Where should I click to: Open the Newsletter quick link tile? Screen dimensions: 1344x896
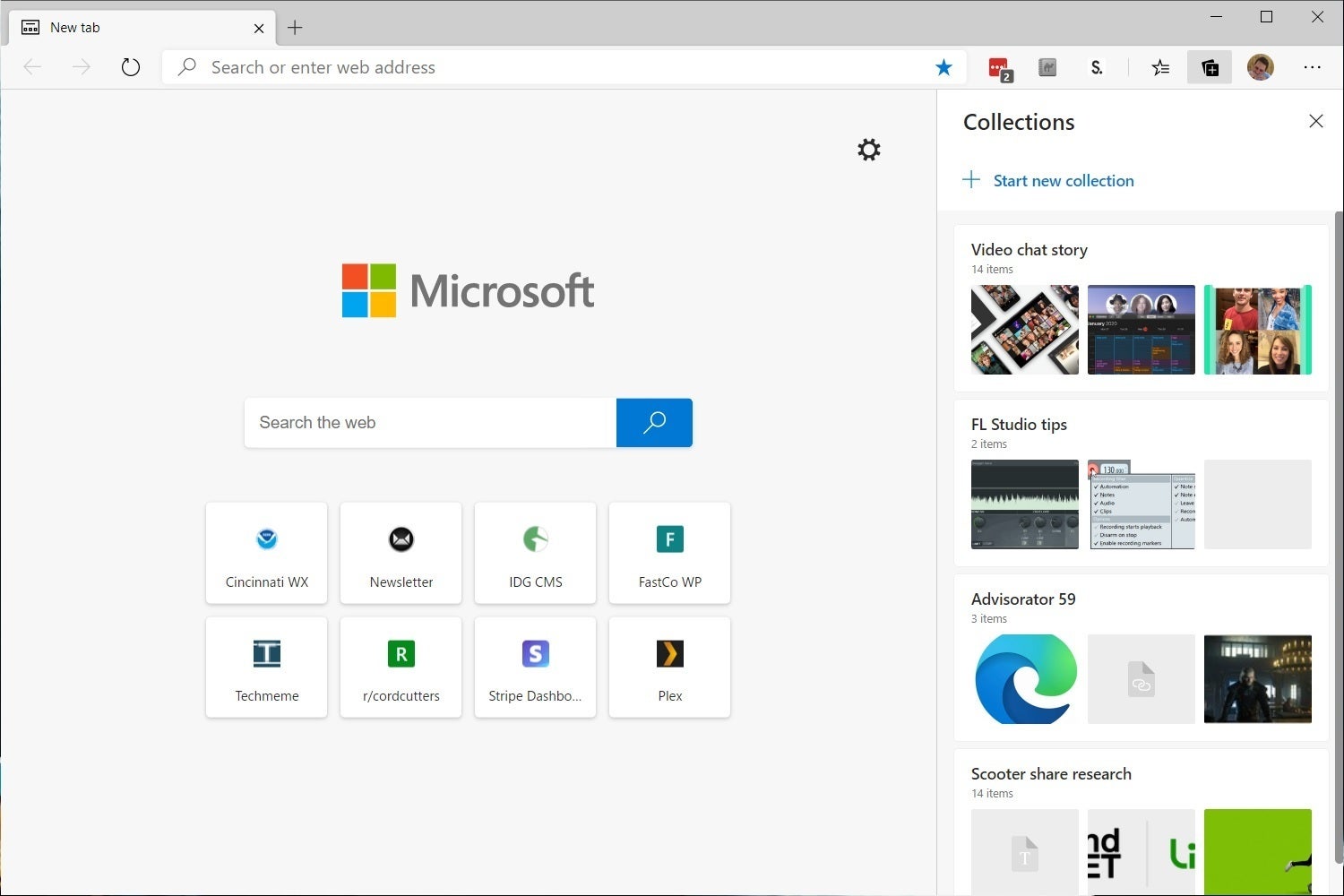[401, 553]
